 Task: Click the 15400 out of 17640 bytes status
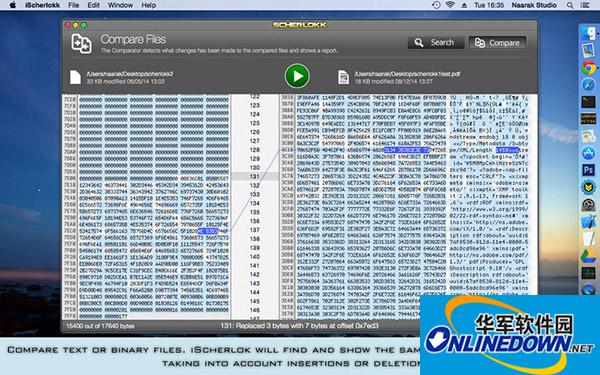(x=100, y=326)
